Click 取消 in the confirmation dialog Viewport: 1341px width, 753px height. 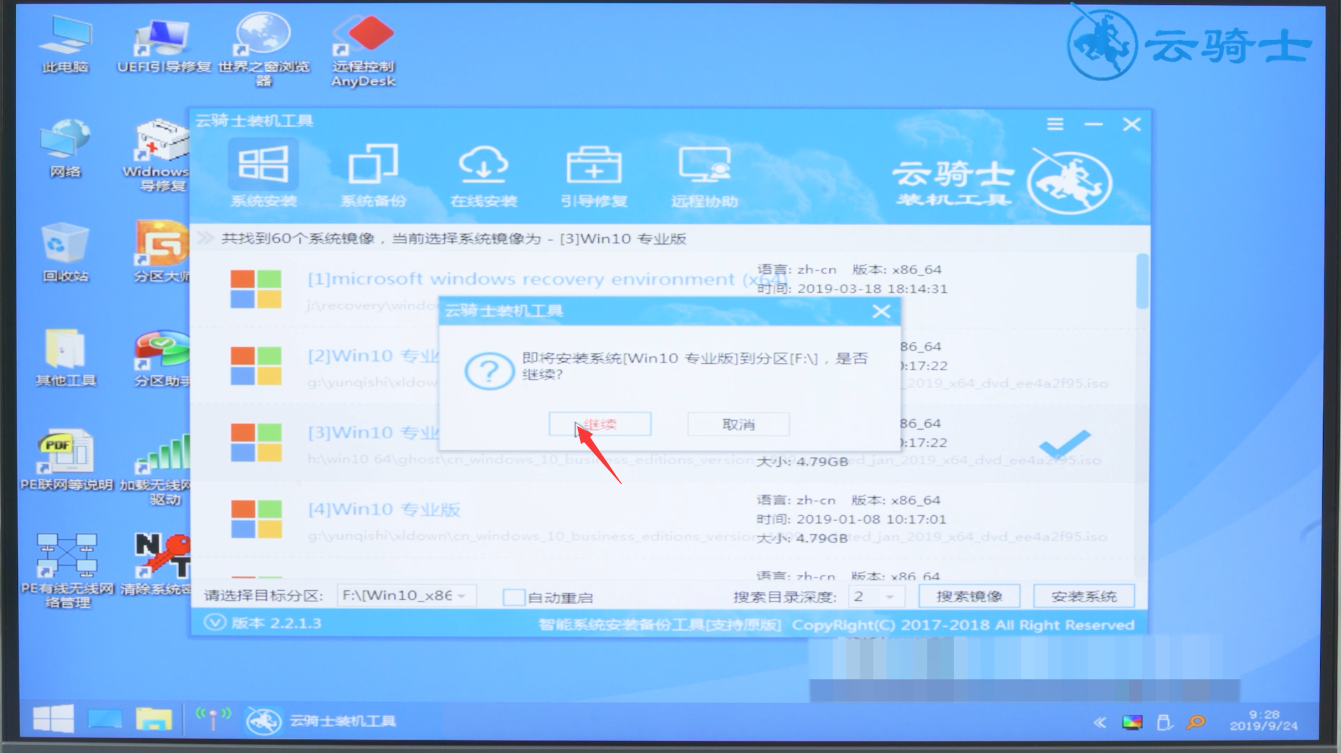[x=738, y=424]
